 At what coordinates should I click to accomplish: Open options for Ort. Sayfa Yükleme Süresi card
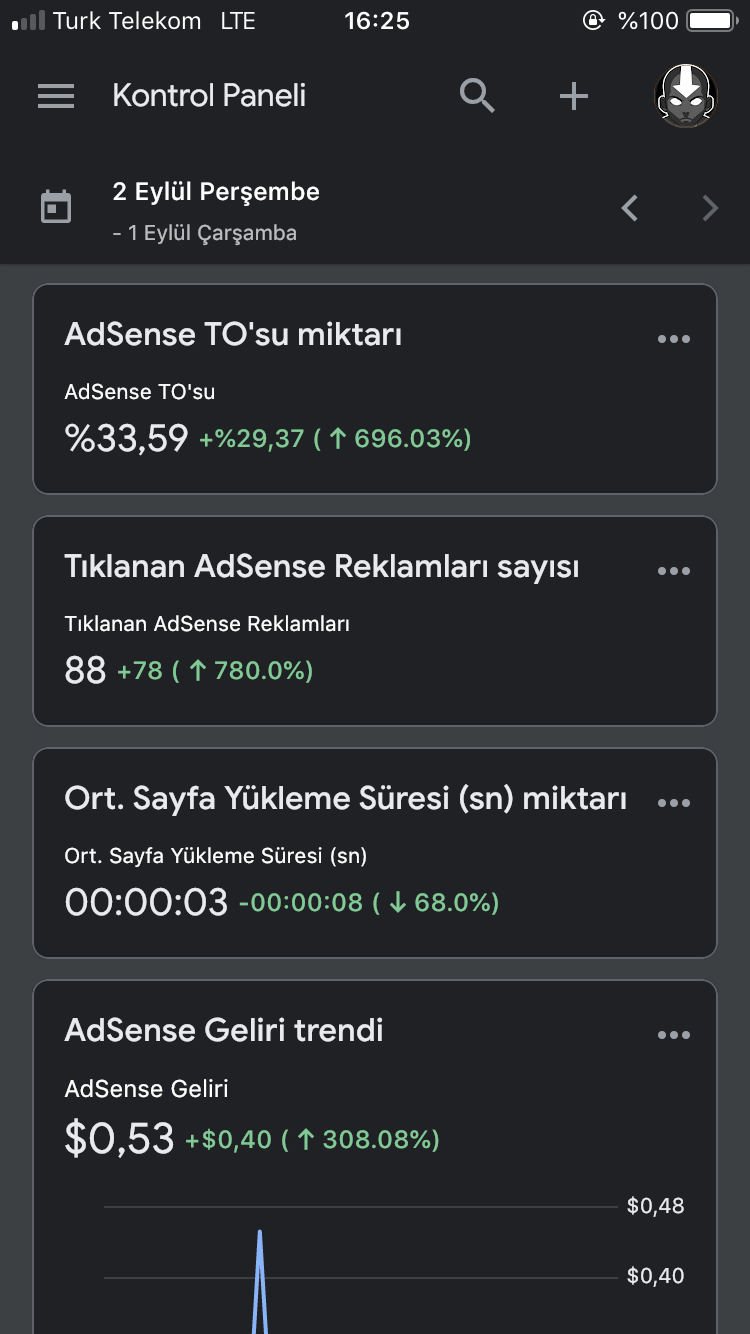point(673,803)
